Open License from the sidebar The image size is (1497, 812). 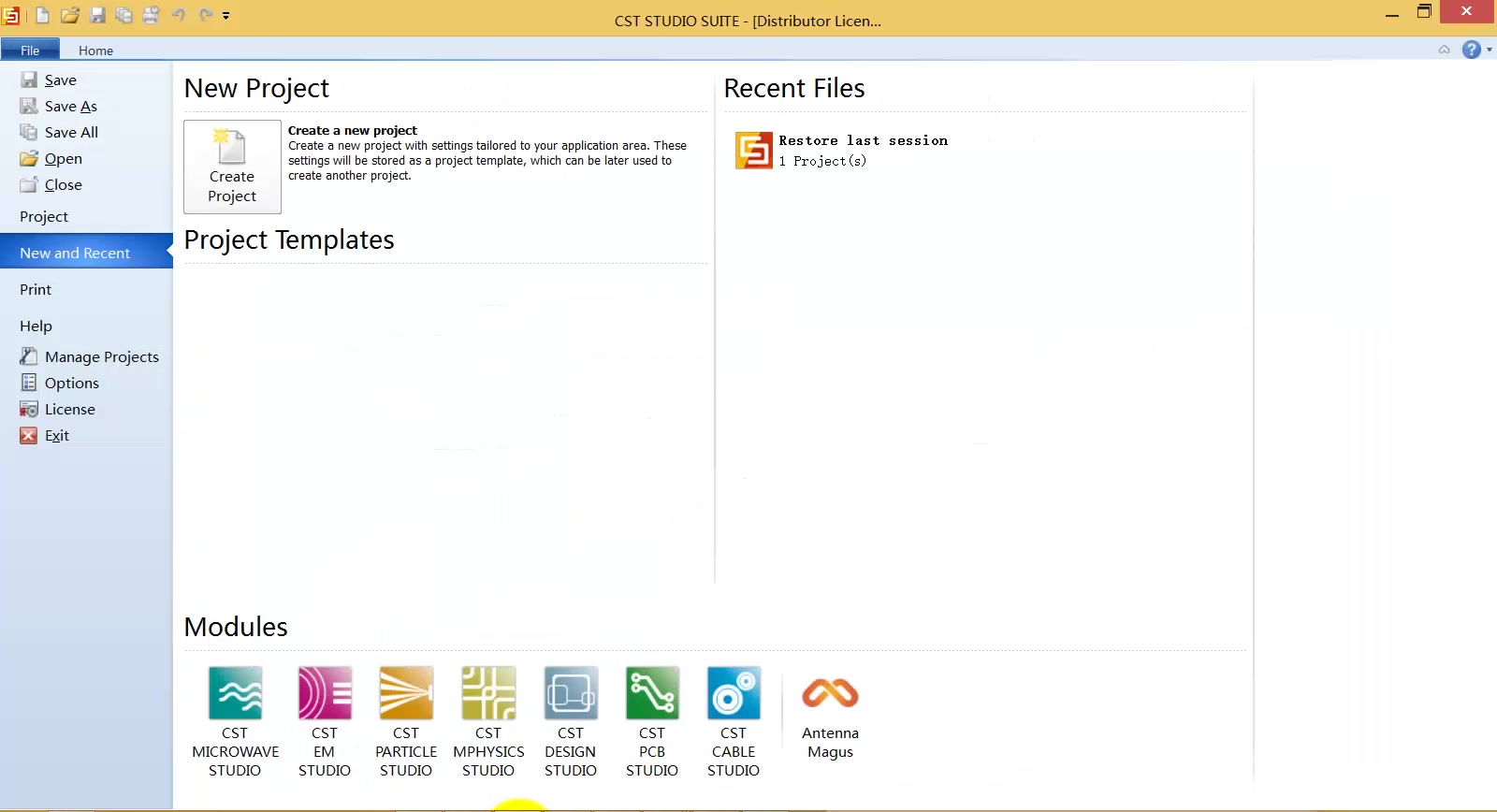70,410
